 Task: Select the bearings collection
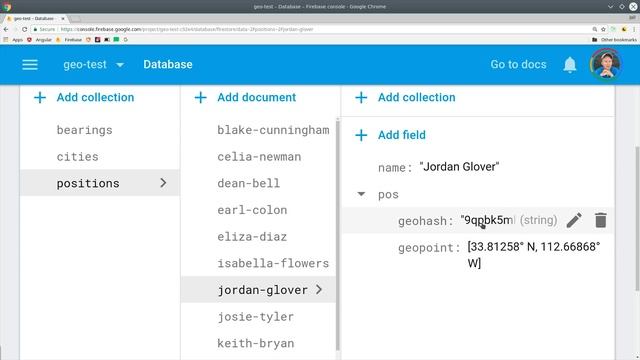(x=100, y=130)
